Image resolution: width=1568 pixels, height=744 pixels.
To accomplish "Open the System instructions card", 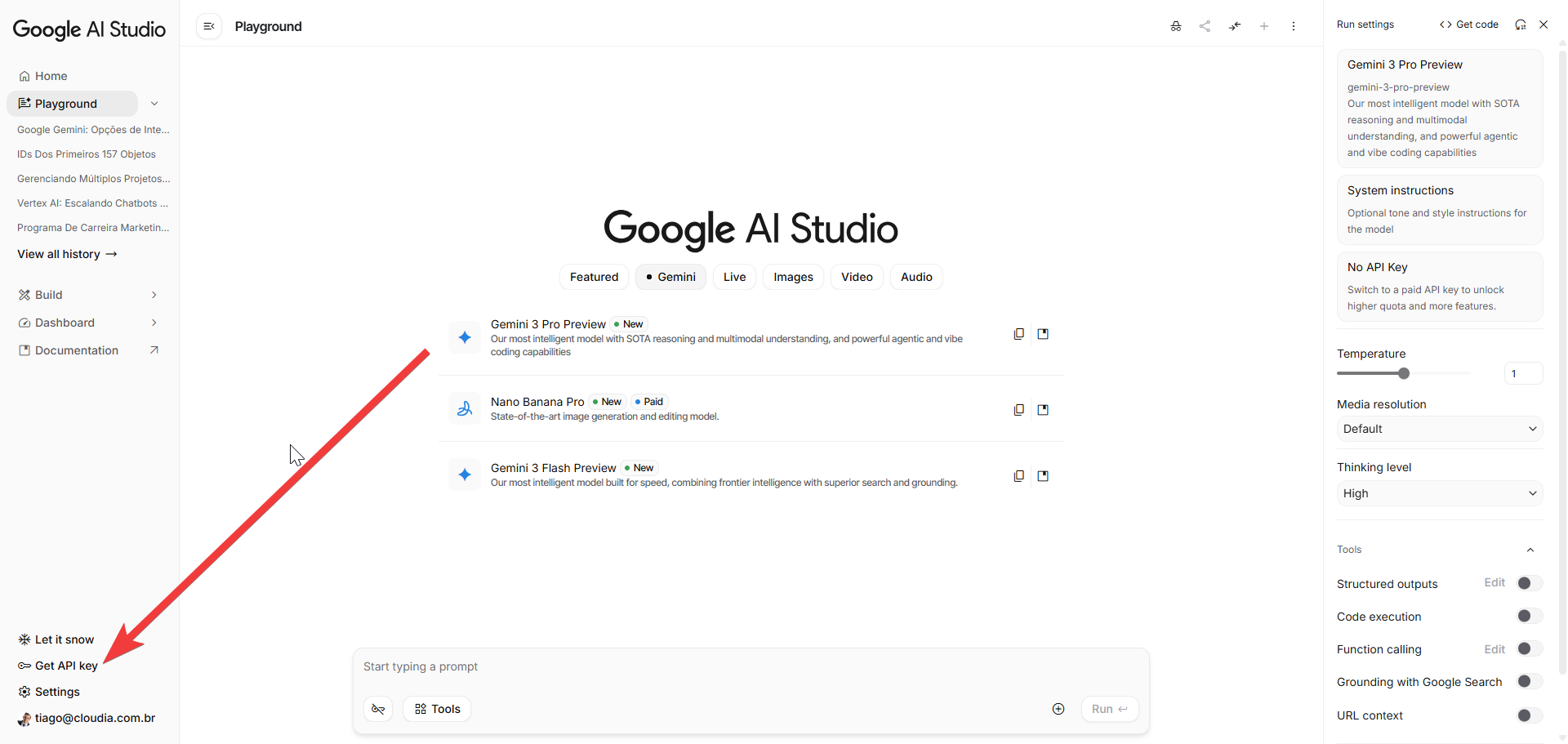I will [x=1440, y=209].
